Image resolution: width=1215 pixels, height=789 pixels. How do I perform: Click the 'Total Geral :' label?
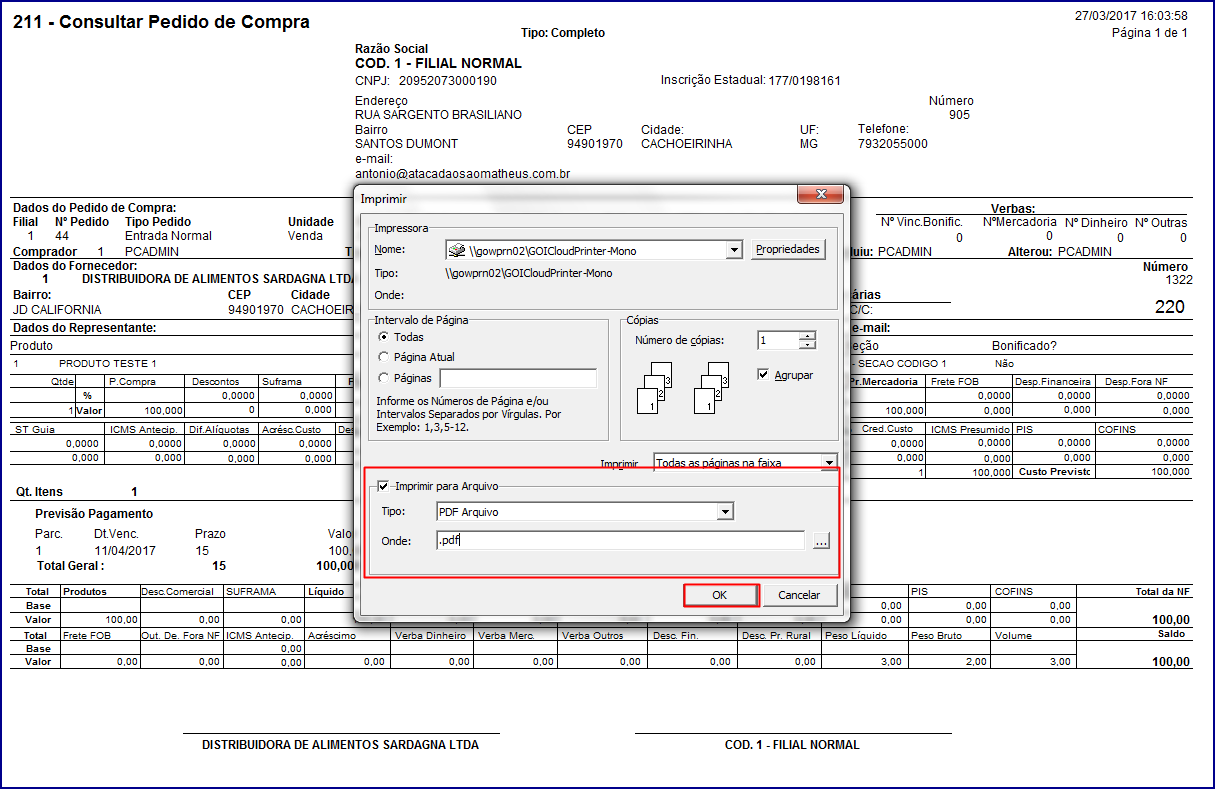pyautogui.click(x=70, y=565)
